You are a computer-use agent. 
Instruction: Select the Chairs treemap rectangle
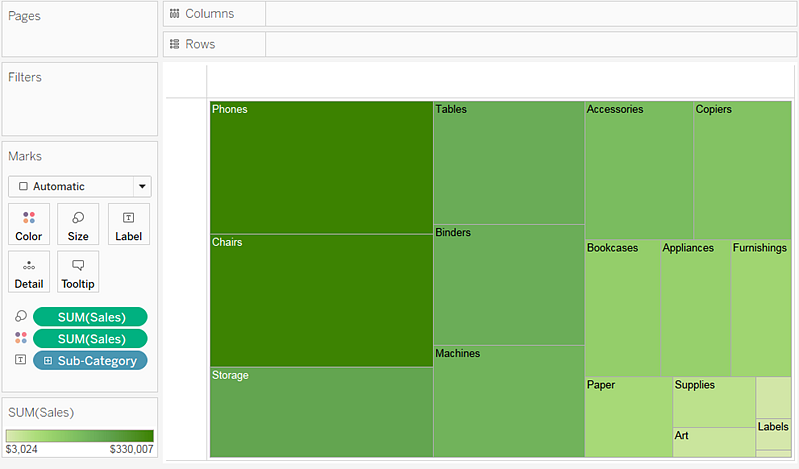321,302
